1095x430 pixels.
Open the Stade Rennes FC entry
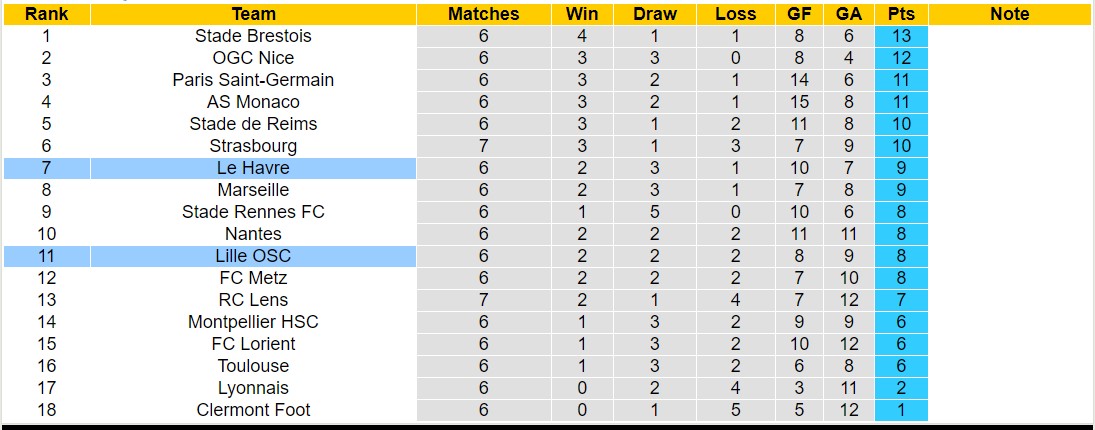[x=253, y=212]
